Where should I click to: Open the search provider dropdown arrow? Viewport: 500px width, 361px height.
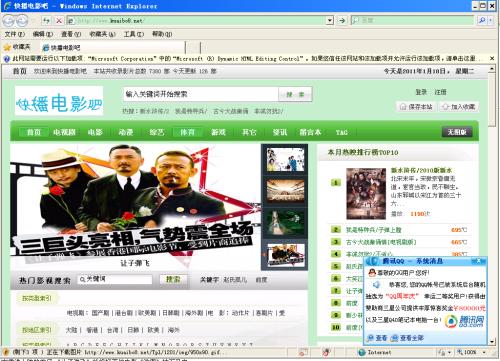pyautogui.click(x=490, y=21)
